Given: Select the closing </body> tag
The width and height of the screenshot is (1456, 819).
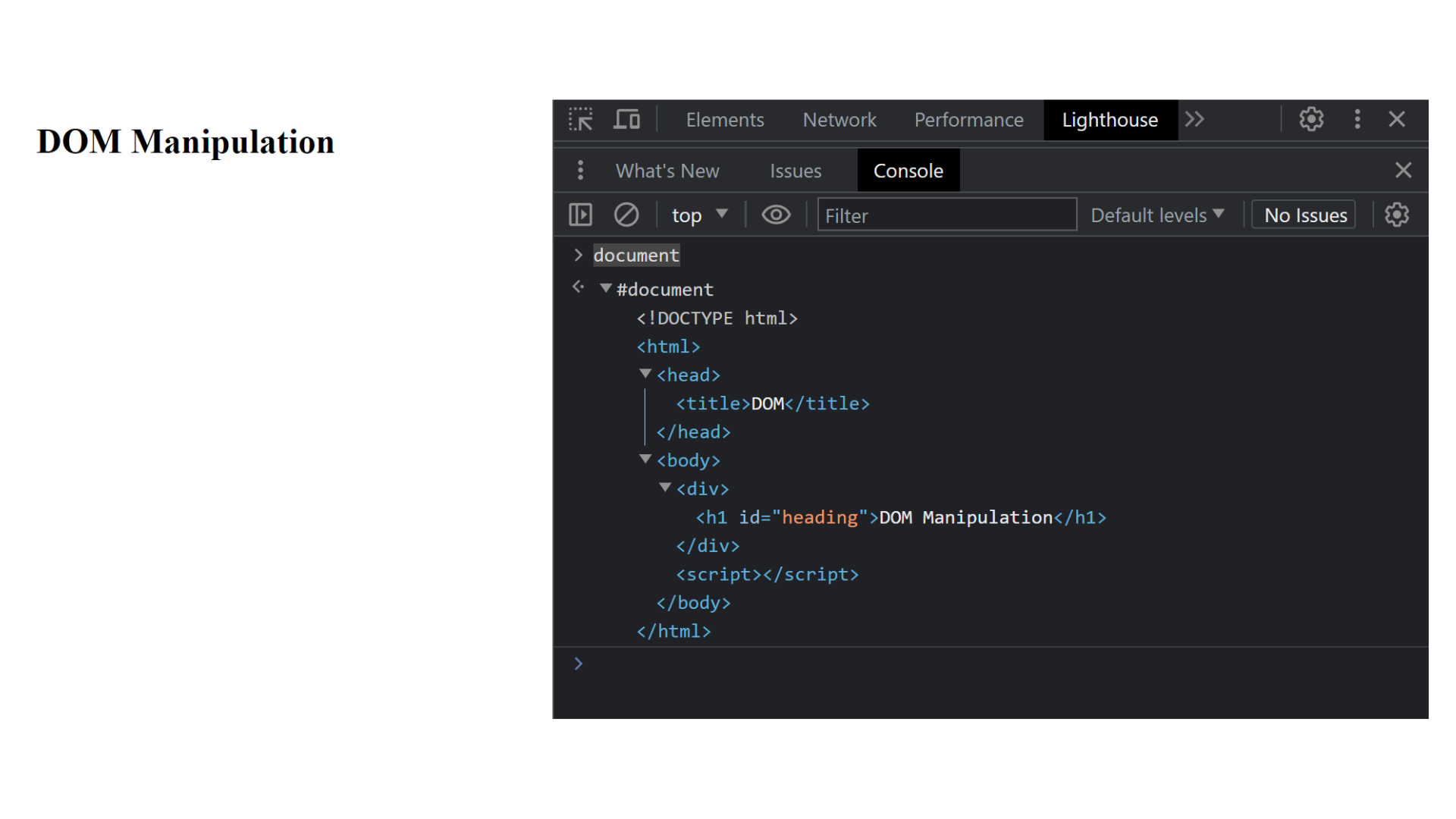Looking at the screenshot, I should click(x=693, y=603).
